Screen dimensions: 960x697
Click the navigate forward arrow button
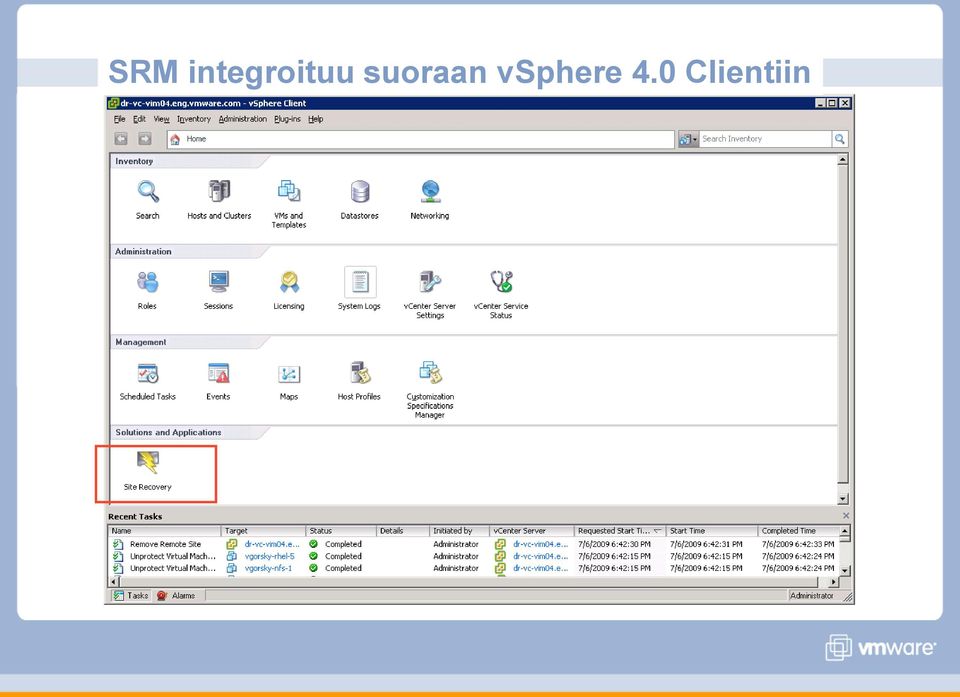pyautogui.click(x=144, y=139)
